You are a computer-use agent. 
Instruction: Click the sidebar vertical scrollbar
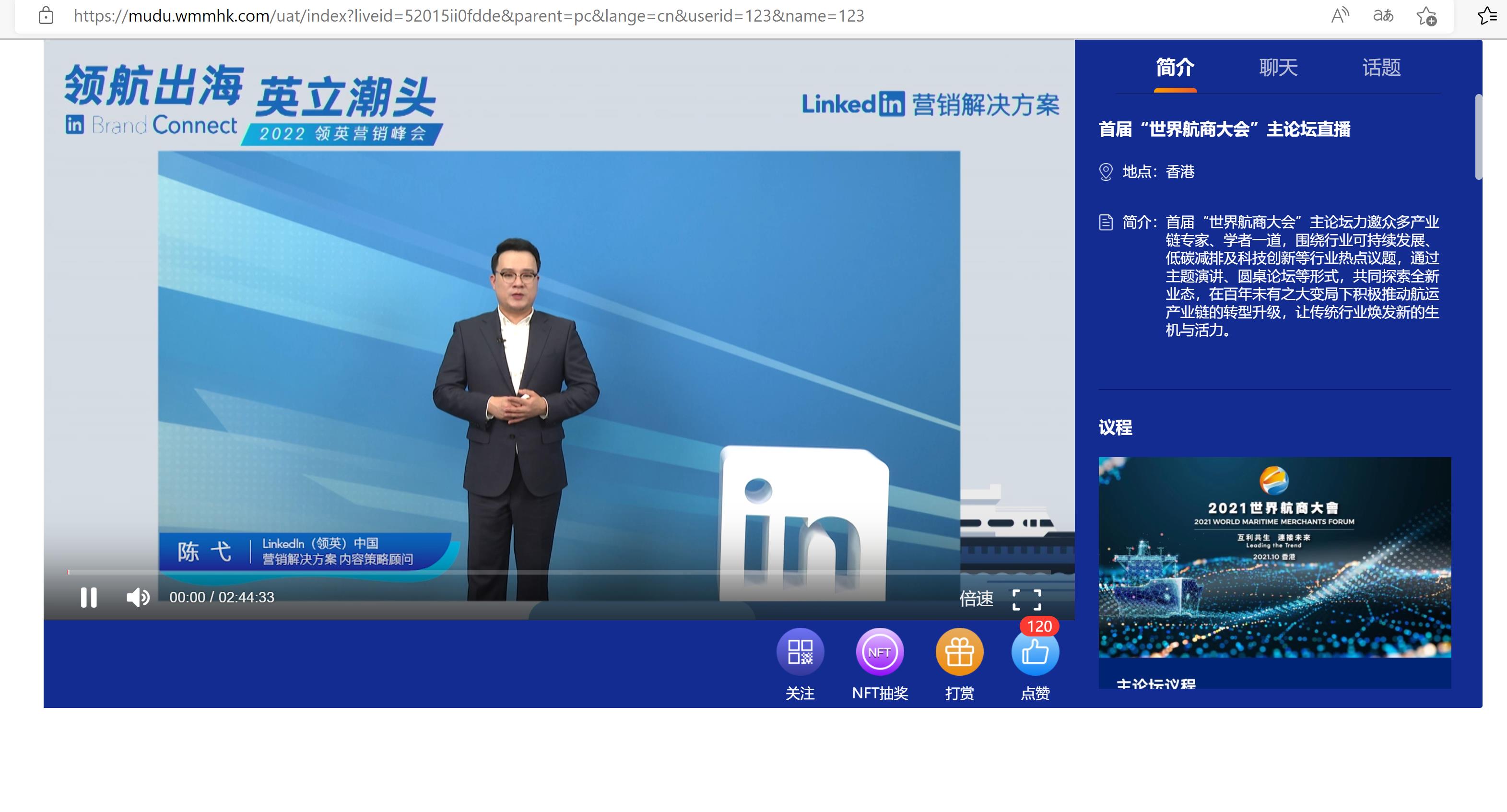pos(1478,137)
